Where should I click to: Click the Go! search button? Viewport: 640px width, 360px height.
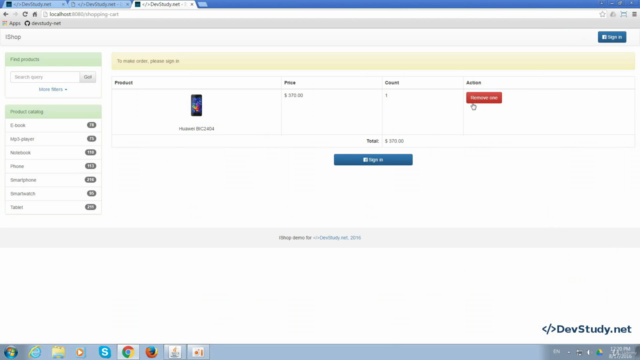click(88, 77)
